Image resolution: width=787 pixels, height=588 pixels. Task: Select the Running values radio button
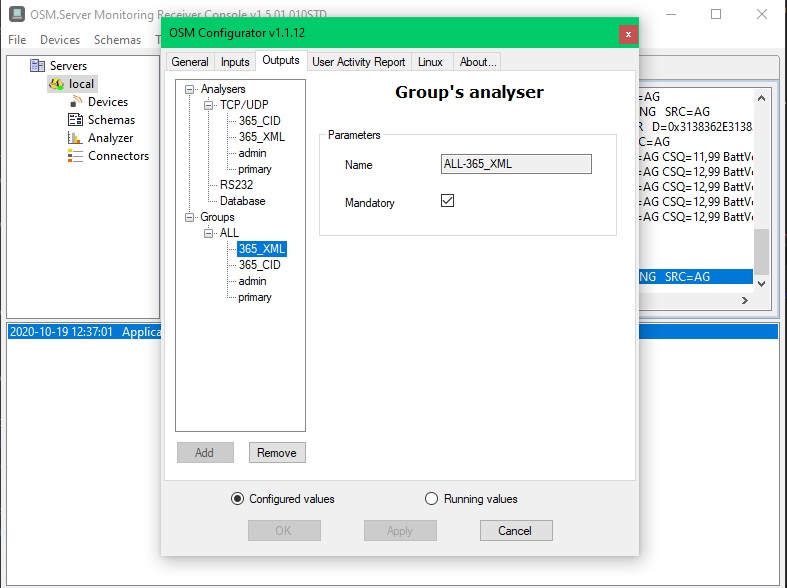[432, 499]
